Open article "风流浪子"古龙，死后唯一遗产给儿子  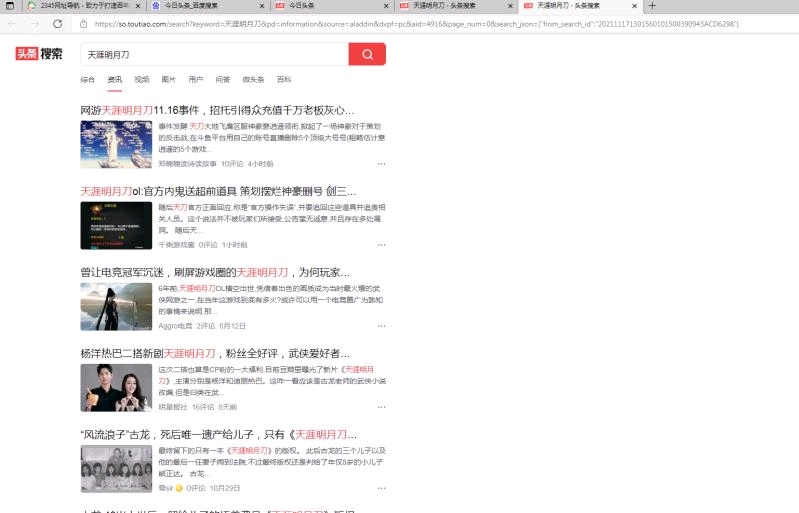point(219,434)
